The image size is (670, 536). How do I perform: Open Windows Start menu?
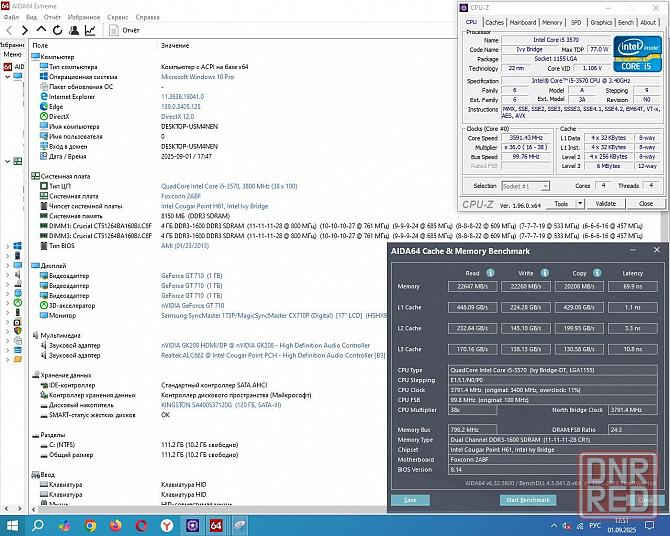click(x=13, y=524)
